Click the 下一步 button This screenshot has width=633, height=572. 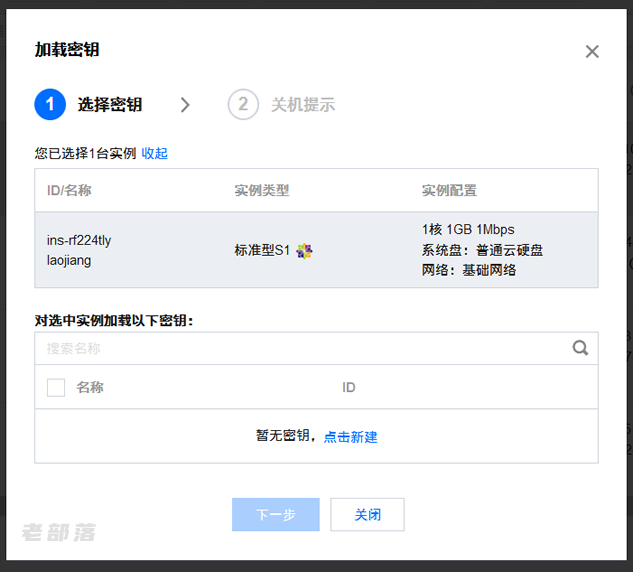click(x=276, y=515)
